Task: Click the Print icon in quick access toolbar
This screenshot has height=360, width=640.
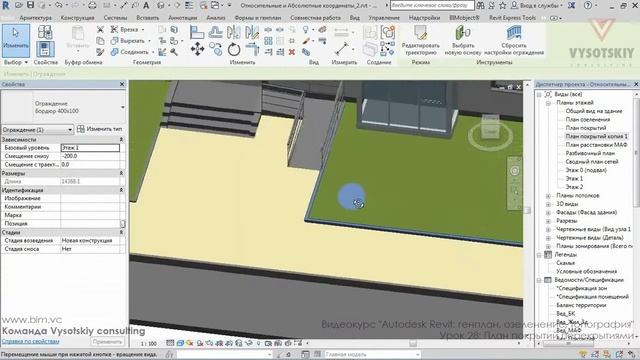Action: pyautogui.click(x=92, y=5)
